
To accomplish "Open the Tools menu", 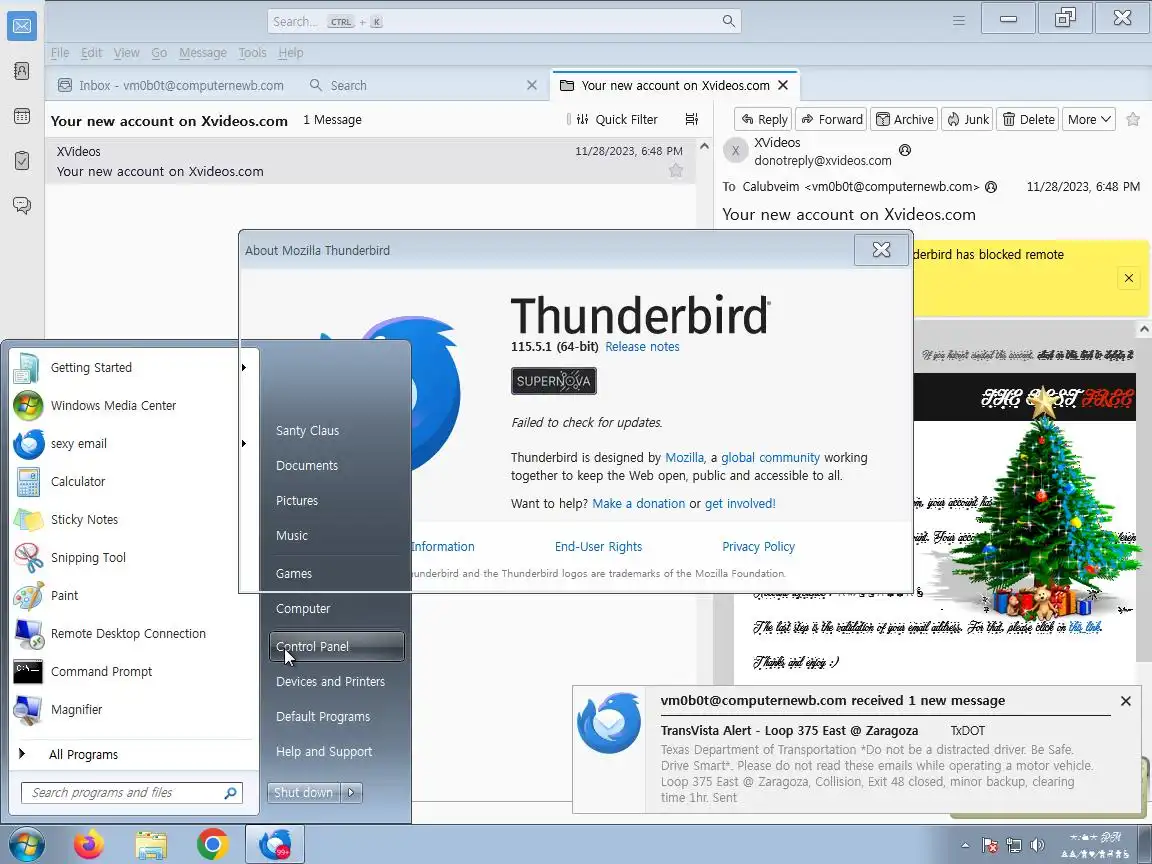I will [x=252, y=53].
